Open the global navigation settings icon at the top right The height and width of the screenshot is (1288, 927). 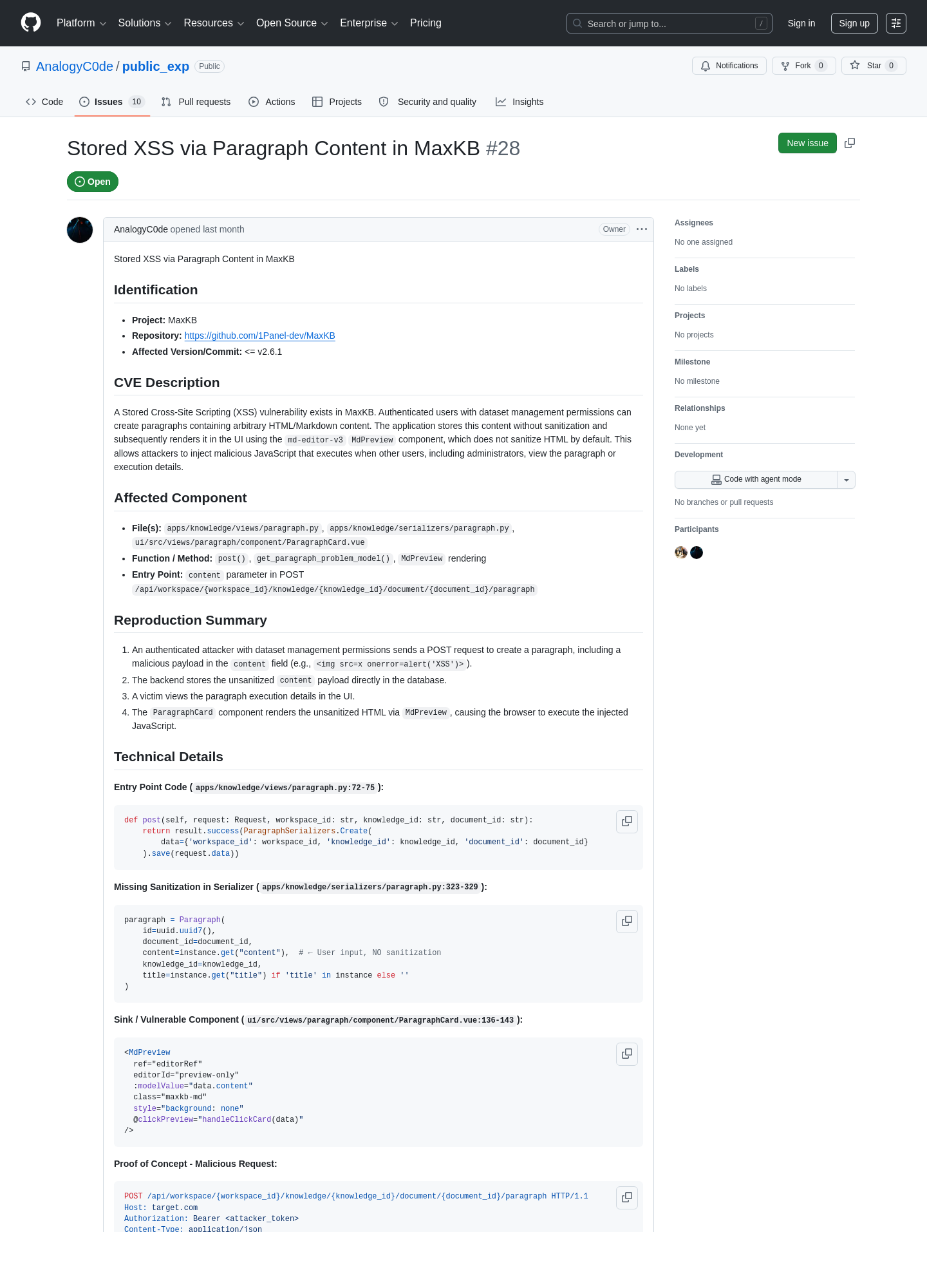coord(896,23)
